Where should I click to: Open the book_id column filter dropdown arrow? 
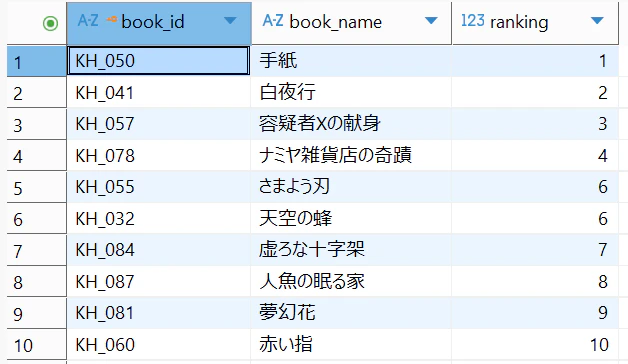click(x=230, y=20)
